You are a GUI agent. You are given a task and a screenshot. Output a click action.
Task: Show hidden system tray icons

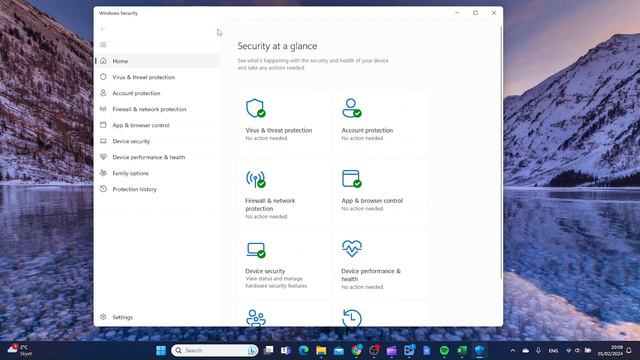tap(513, 350)
